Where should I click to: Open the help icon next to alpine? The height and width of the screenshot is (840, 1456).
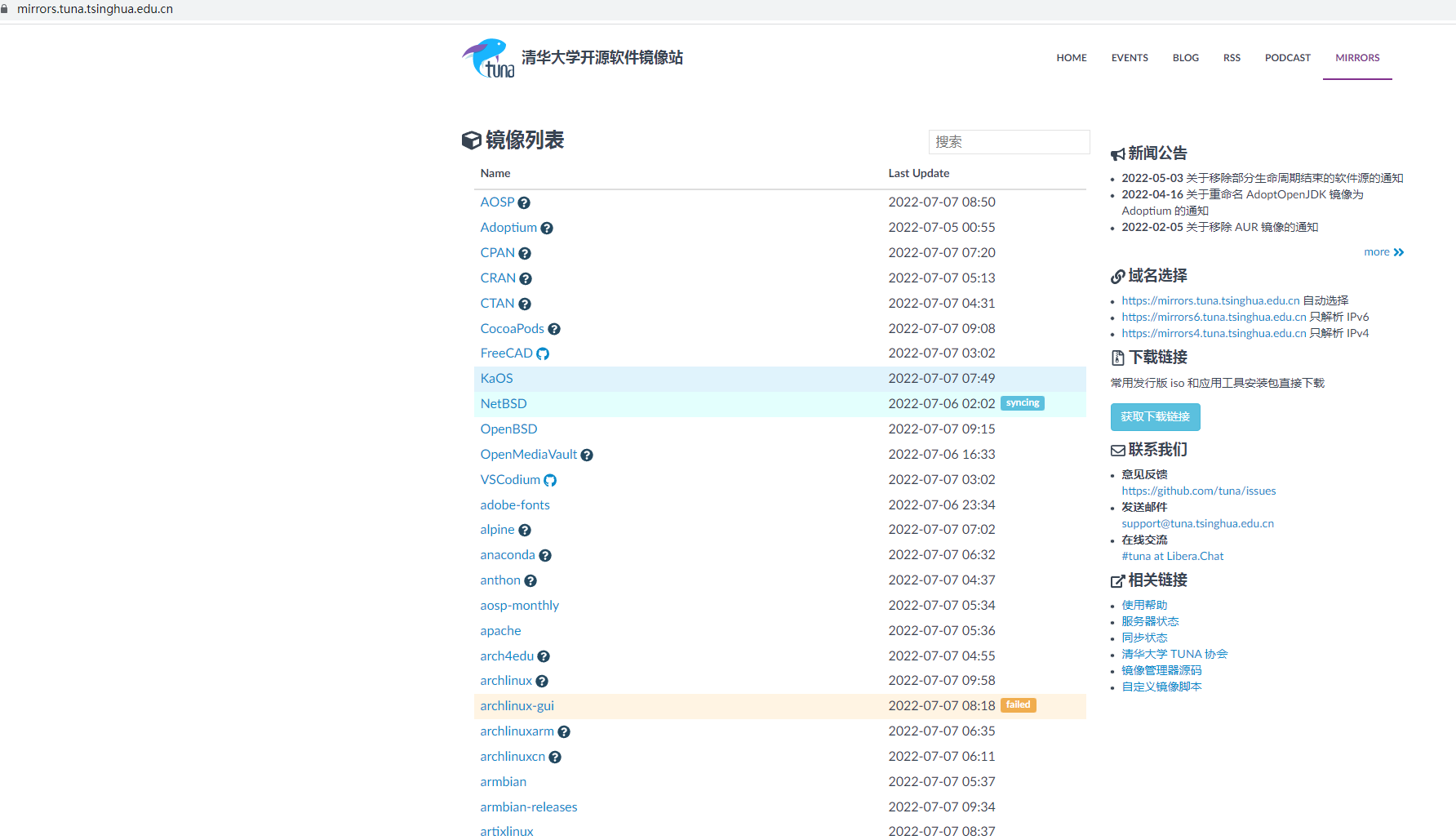[525, 531]
